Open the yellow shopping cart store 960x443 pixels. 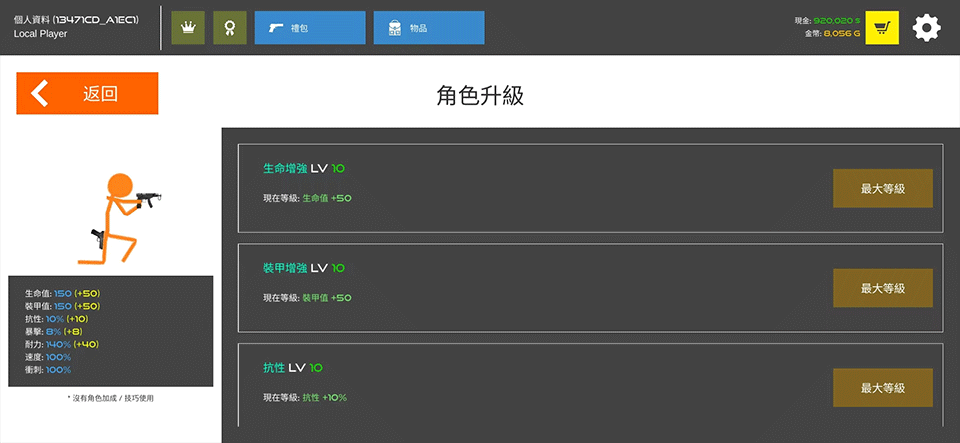(x=882, y=28)
